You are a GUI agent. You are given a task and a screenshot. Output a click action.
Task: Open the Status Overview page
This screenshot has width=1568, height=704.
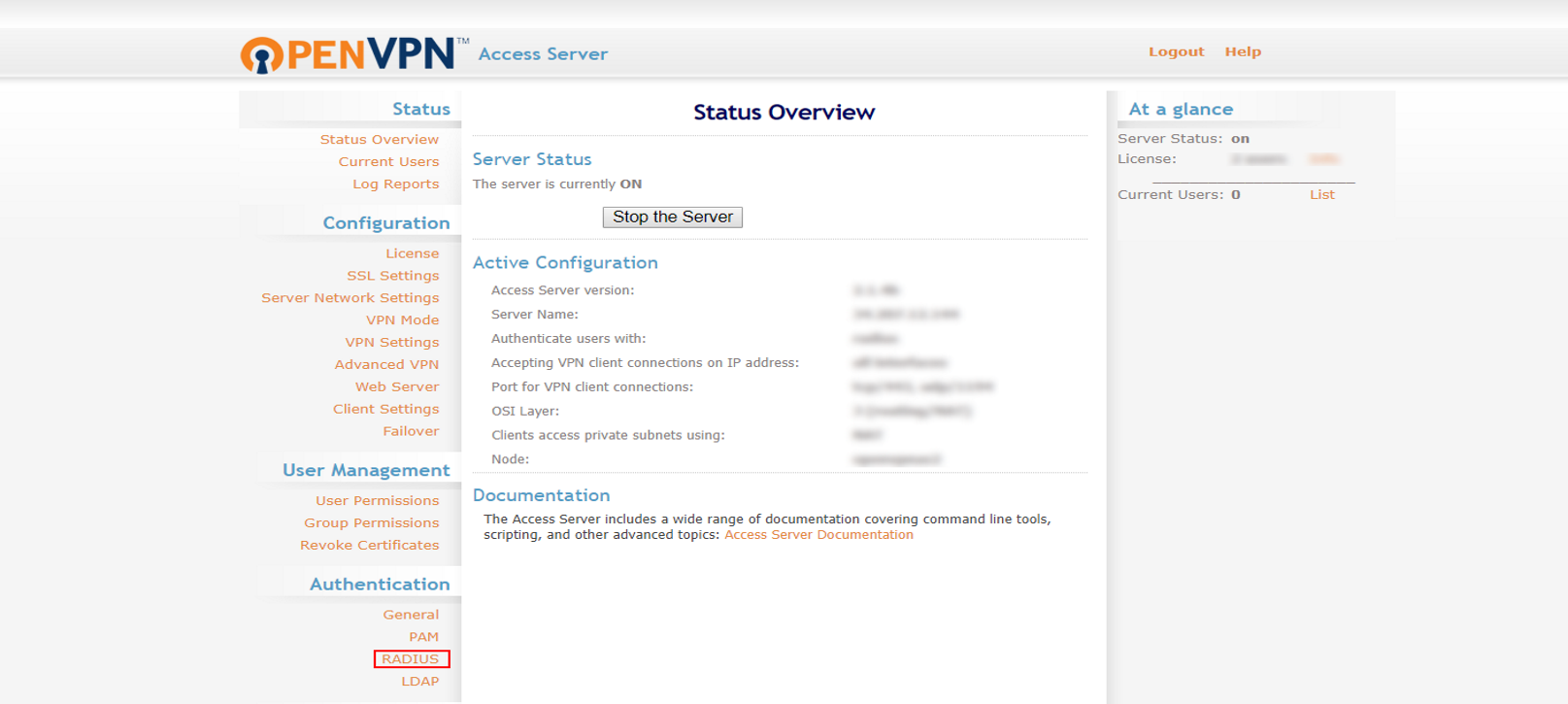[380, 140]
